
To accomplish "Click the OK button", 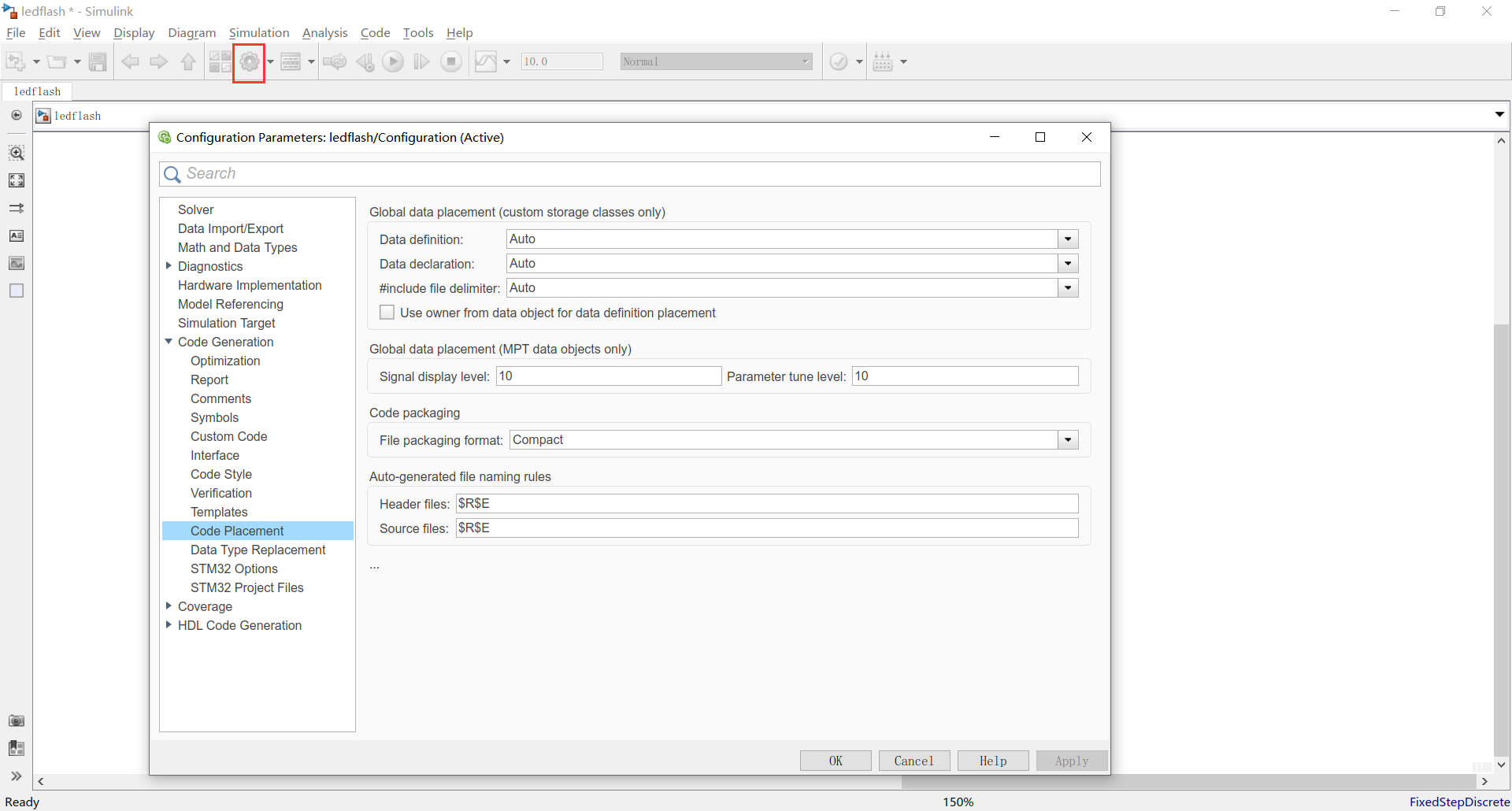I will (836, 761).
